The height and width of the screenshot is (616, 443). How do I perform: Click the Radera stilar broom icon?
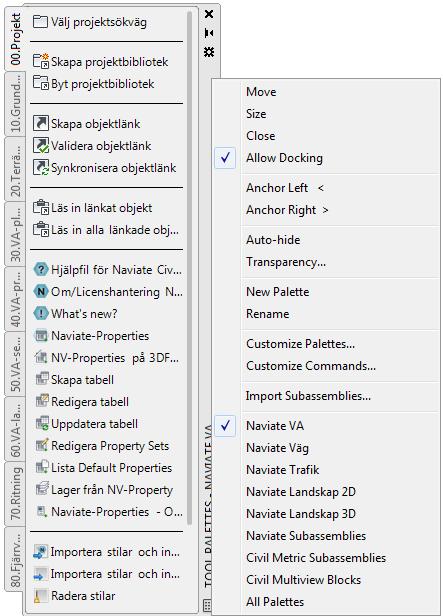coord(40,596)
